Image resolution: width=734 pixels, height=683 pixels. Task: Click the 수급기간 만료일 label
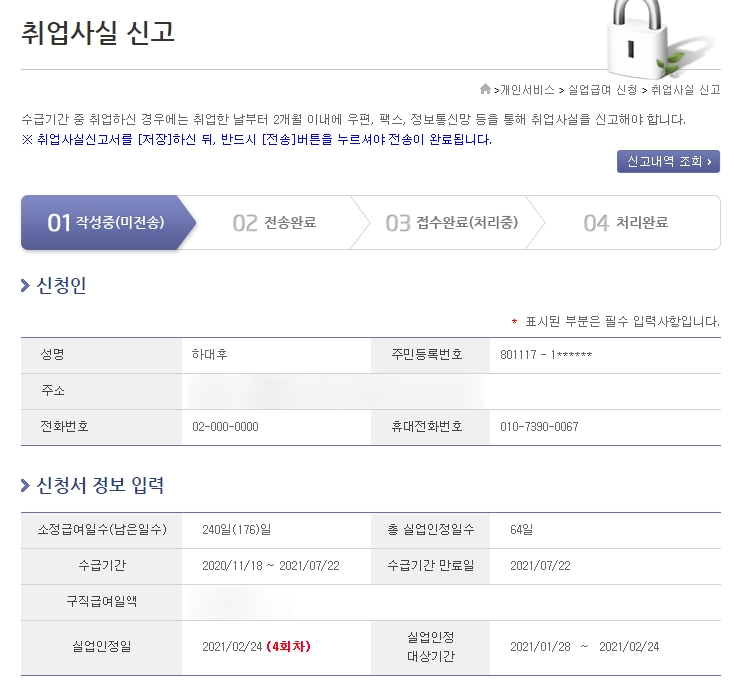431,565
